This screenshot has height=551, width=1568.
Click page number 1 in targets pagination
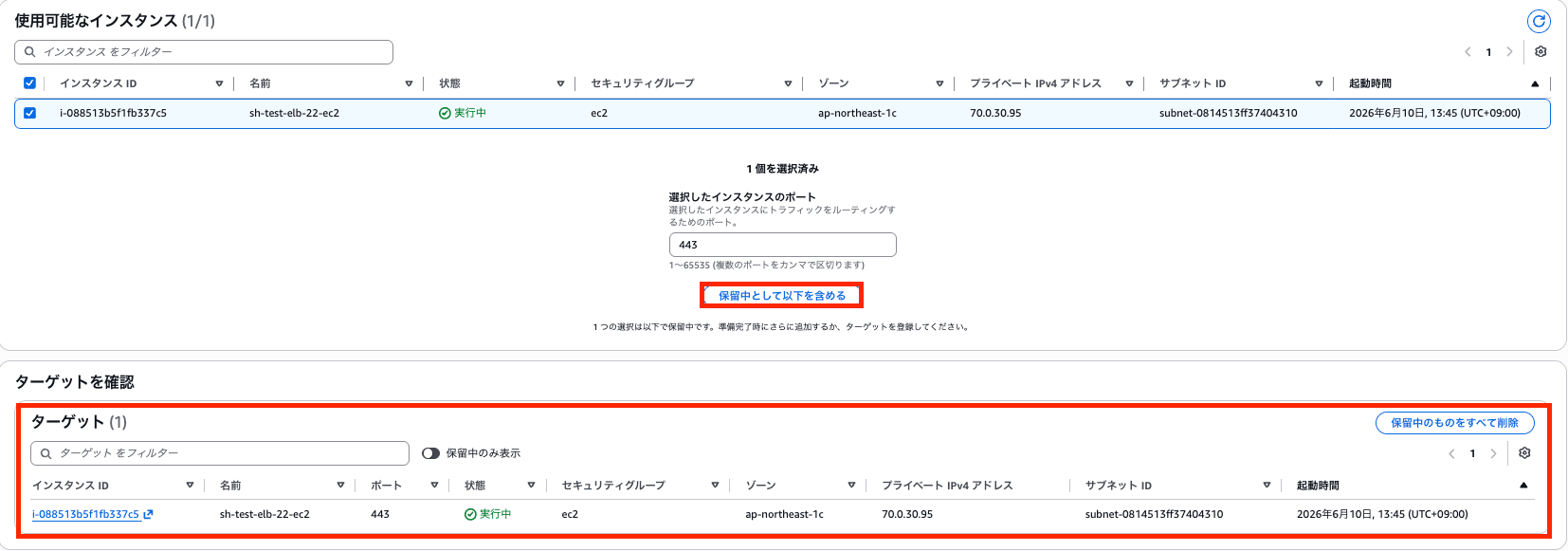click(1472, 453)
